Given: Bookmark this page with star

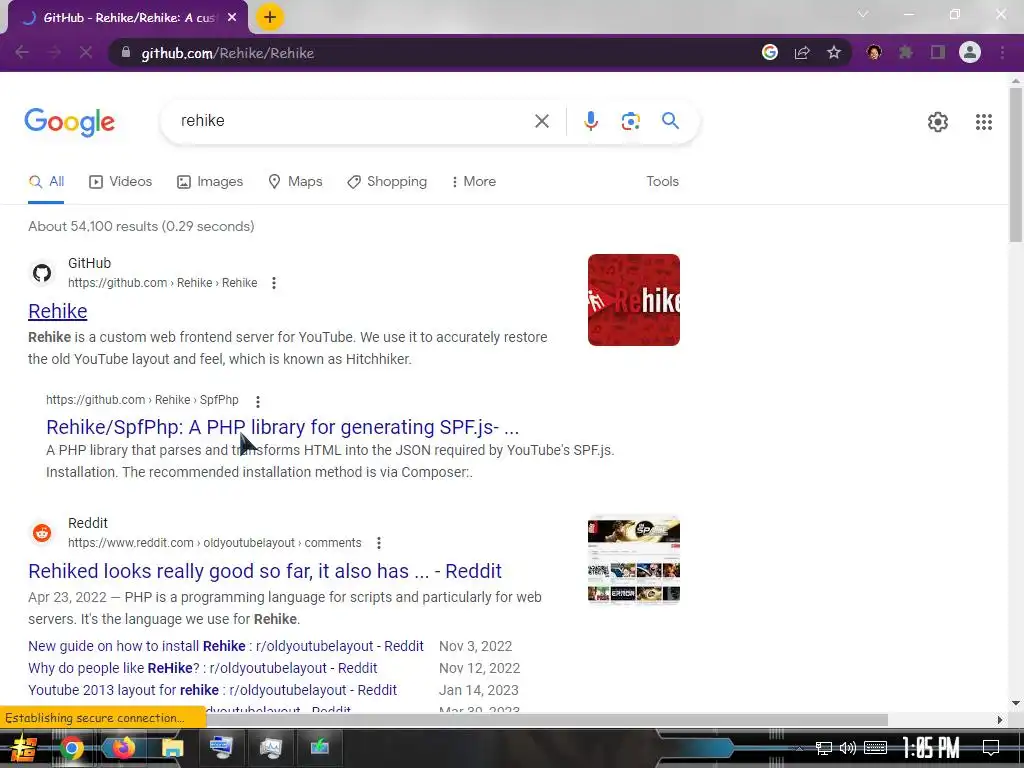Looking at the screenshot, I should [834, 52].
